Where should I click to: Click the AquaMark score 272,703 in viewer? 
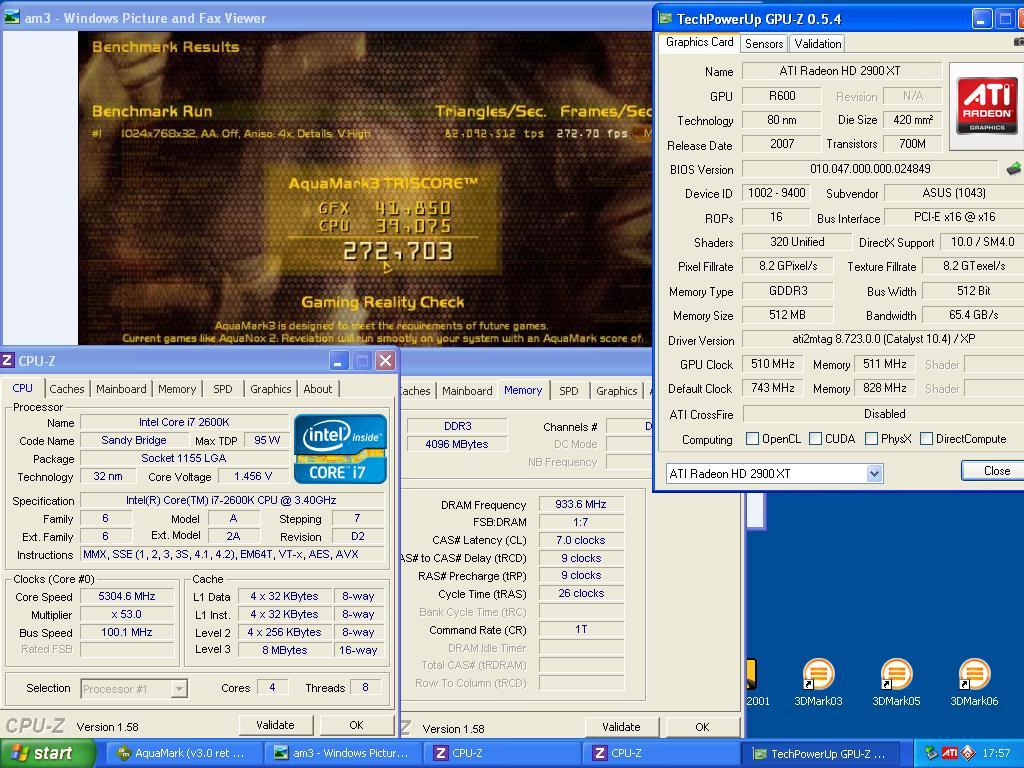pos(398,251)
